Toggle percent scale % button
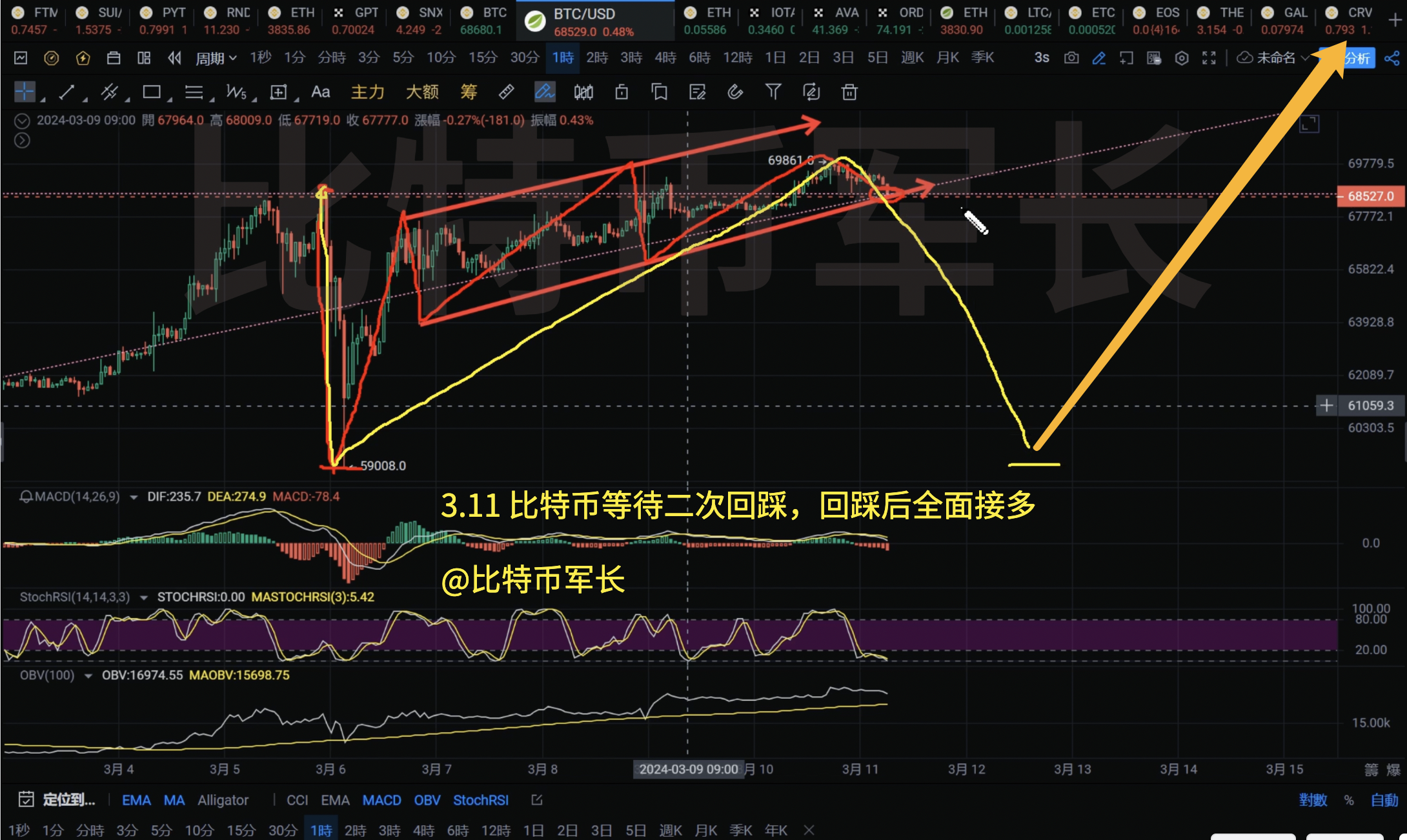The width and height of the screenshot is (1407, 840). 1349,800
